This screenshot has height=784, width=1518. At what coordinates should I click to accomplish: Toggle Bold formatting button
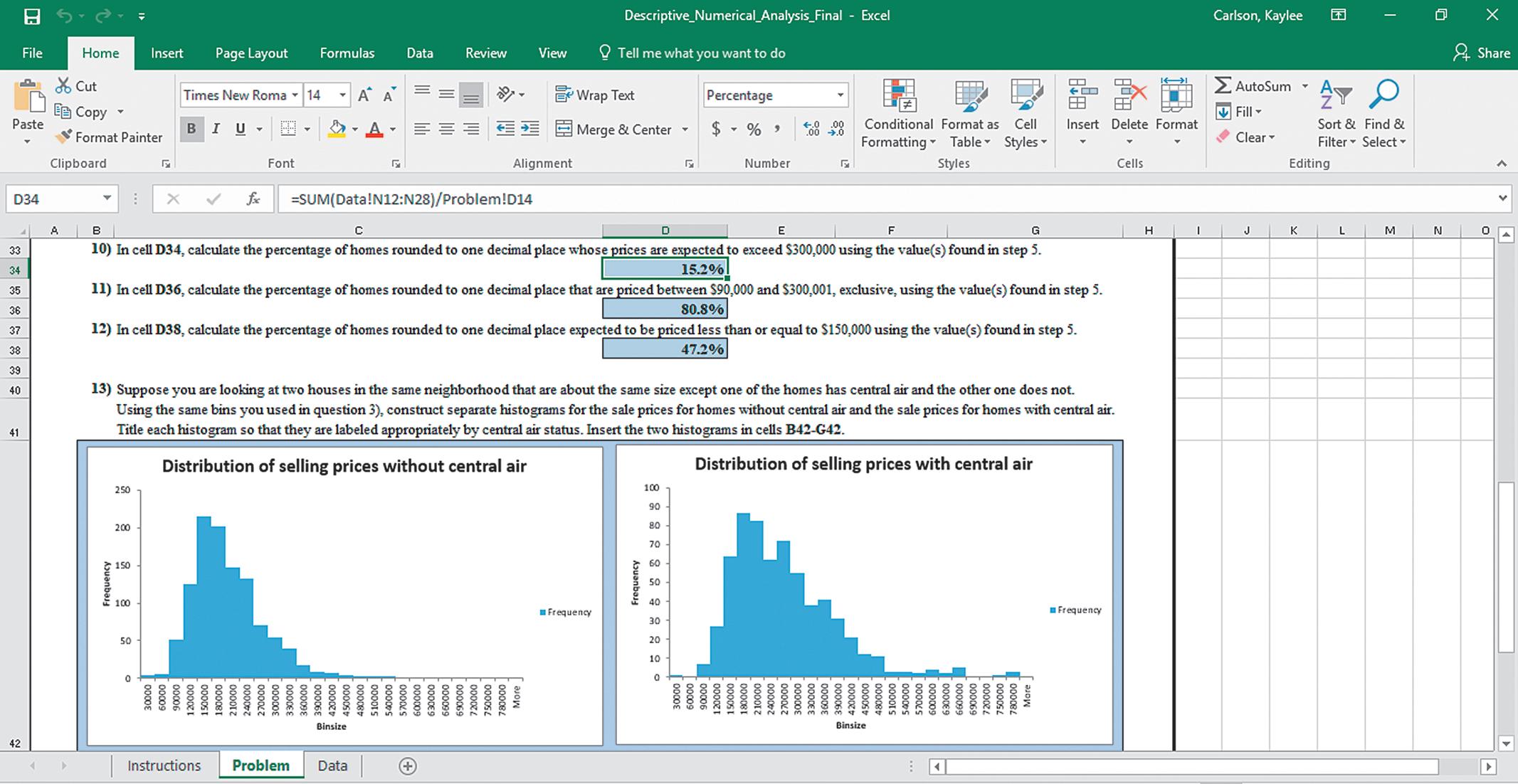click(x=191, y=129)
